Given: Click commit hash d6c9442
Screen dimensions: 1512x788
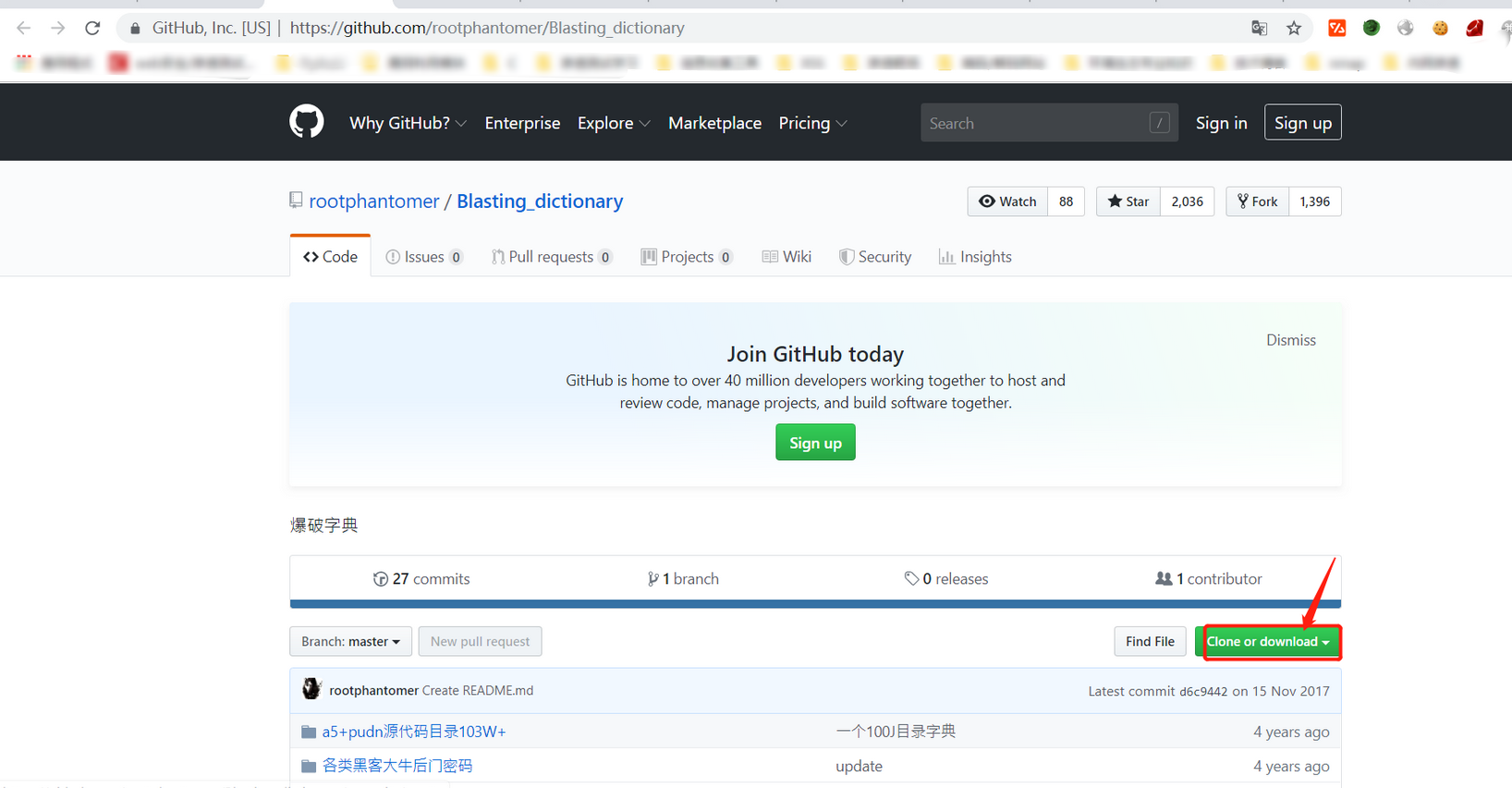Looking at the screenshot, I should [x=1203, y=691].
